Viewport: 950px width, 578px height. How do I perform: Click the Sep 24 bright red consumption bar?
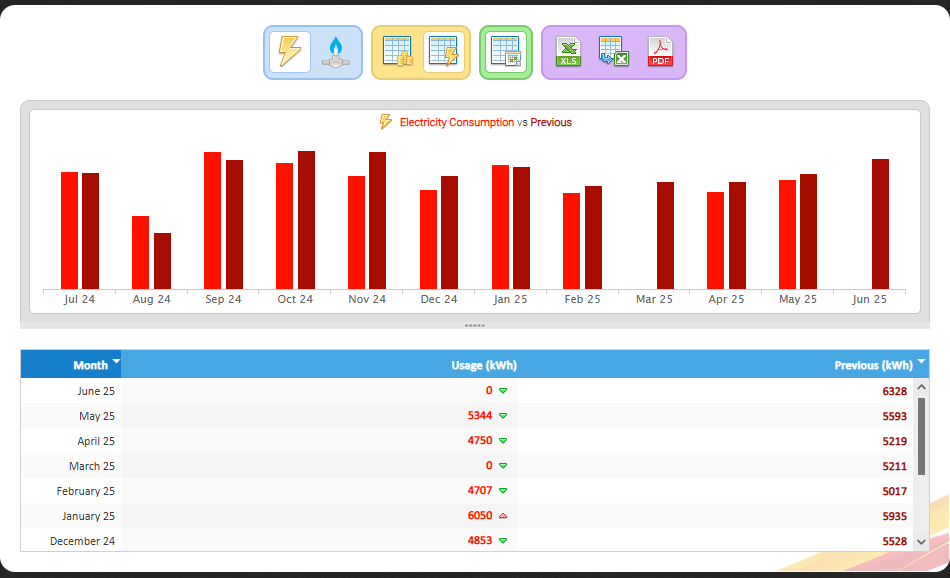tap(213, 221)
